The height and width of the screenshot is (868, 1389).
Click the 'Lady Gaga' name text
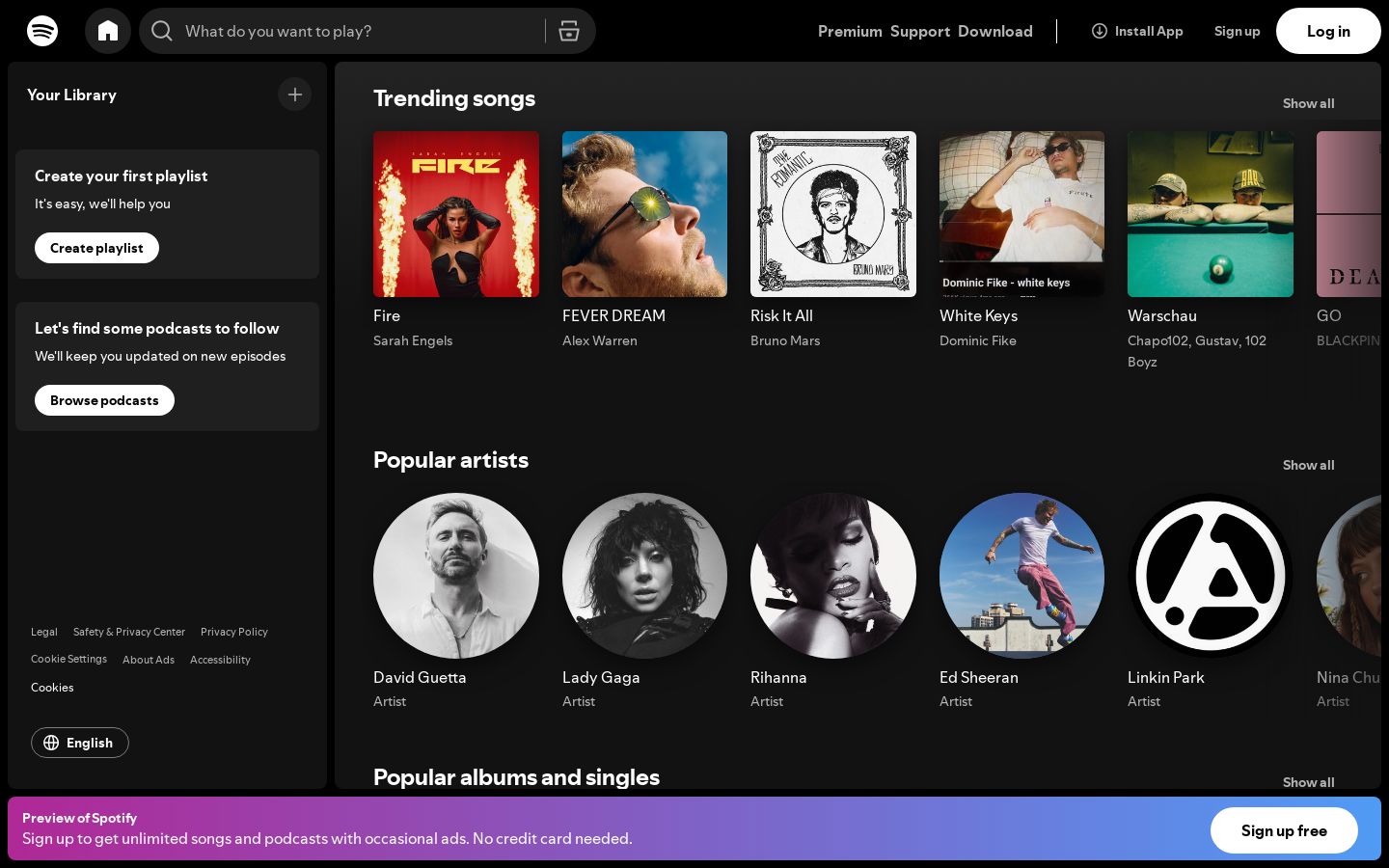point(601,677)
